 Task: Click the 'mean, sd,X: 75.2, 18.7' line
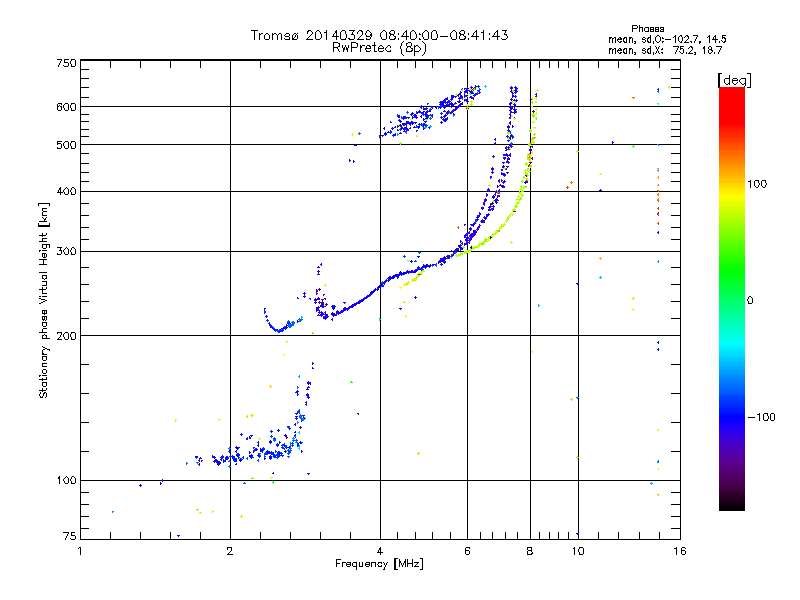tap(665, 50)
